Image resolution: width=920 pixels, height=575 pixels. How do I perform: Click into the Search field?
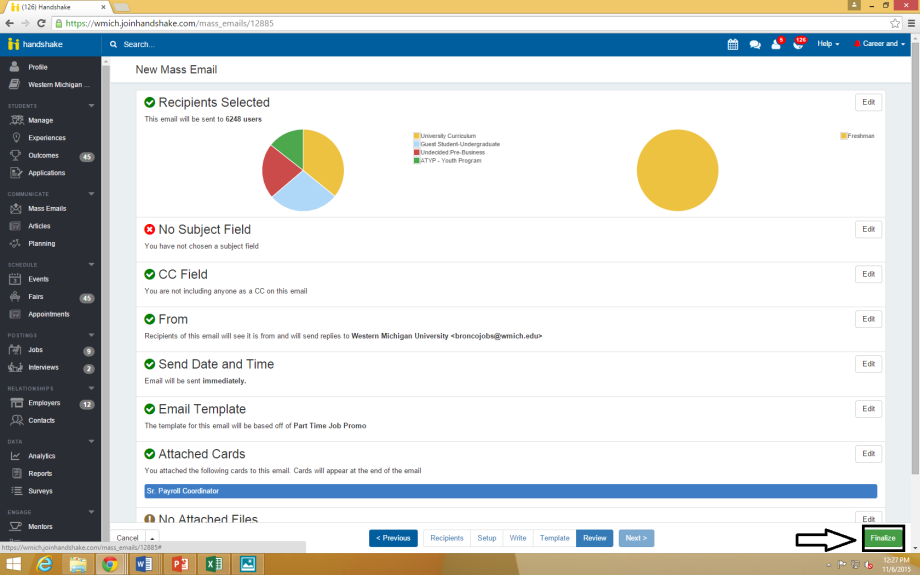[x=138, y=44]
